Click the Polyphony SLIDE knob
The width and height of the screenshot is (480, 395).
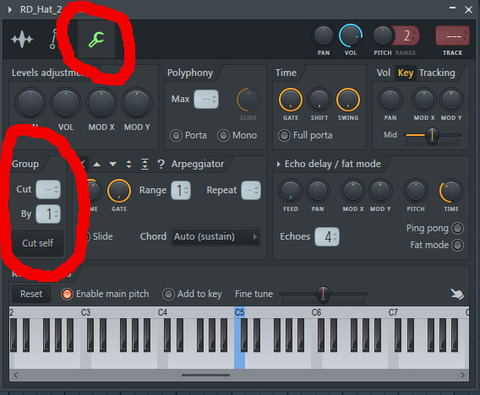click(248, 100)
